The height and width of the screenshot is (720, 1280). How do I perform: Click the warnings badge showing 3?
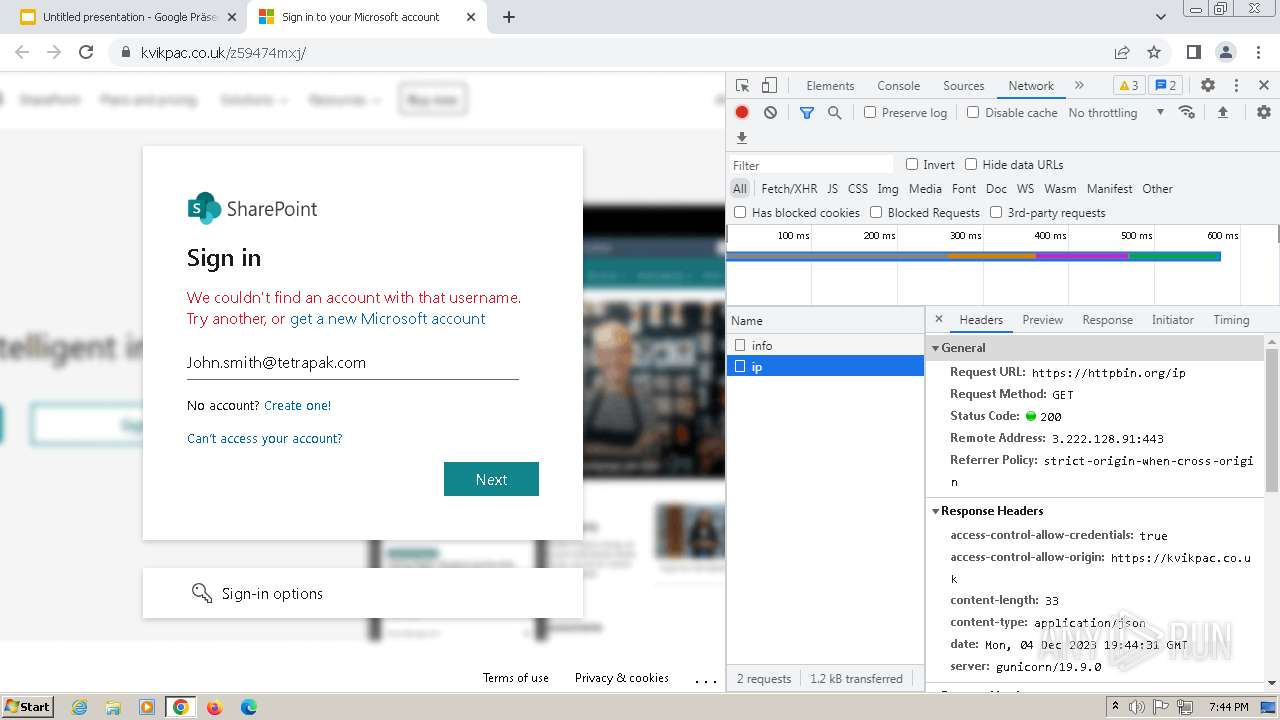tap(1128, 86)
